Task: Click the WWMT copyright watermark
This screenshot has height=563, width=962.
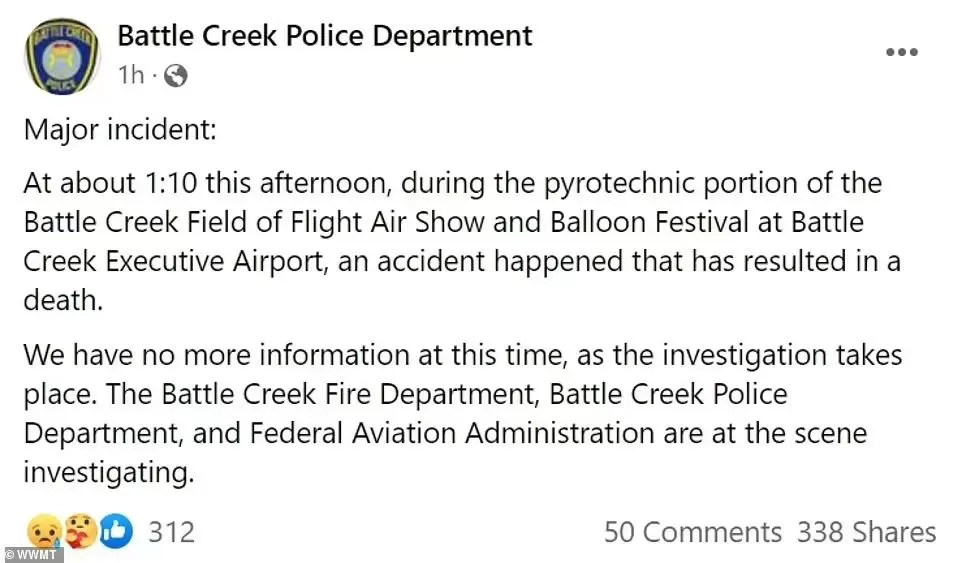Action: point(32,554)
